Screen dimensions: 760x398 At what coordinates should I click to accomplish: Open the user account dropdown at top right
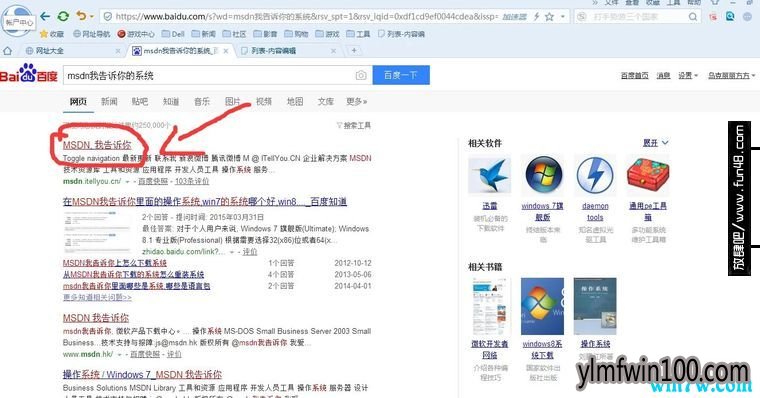coord(731,76)
